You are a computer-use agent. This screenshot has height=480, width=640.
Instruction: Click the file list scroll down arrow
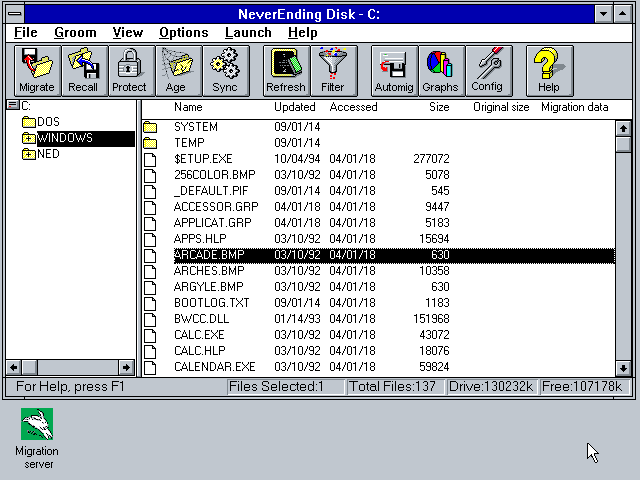pos(623,368)
